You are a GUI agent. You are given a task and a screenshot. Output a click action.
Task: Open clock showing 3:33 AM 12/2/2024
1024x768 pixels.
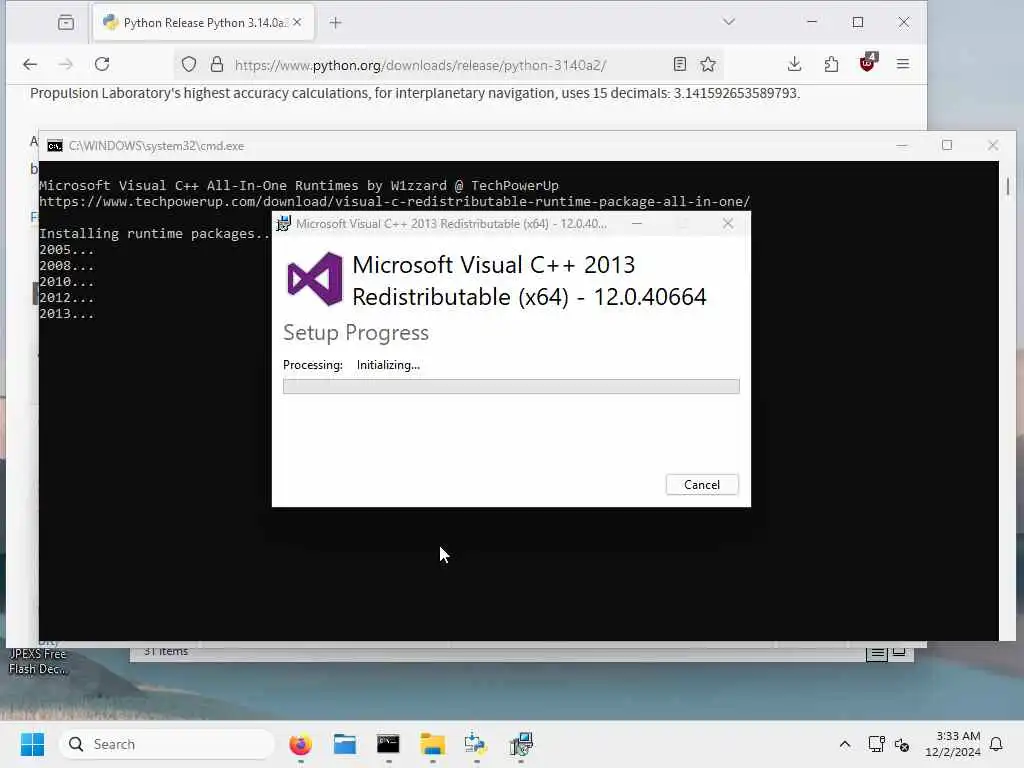[x=952, y=744]
